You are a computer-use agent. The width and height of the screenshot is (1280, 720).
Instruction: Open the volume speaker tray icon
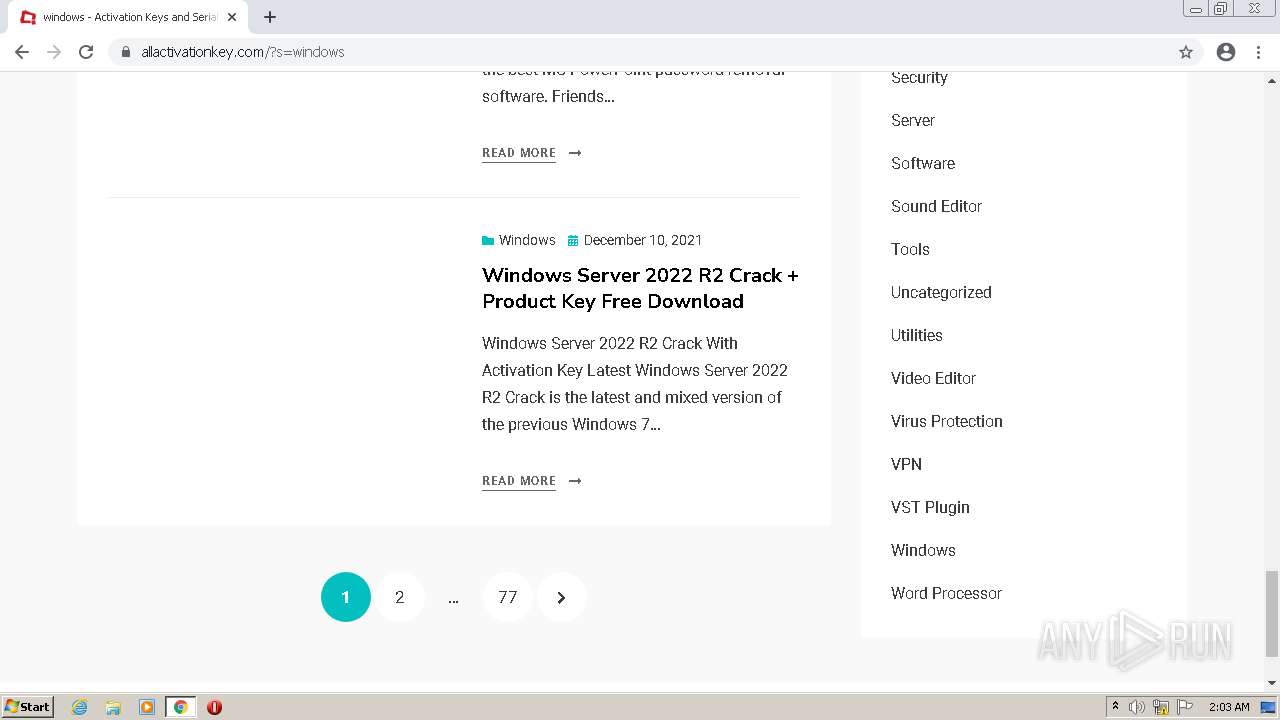point(1137,707)
